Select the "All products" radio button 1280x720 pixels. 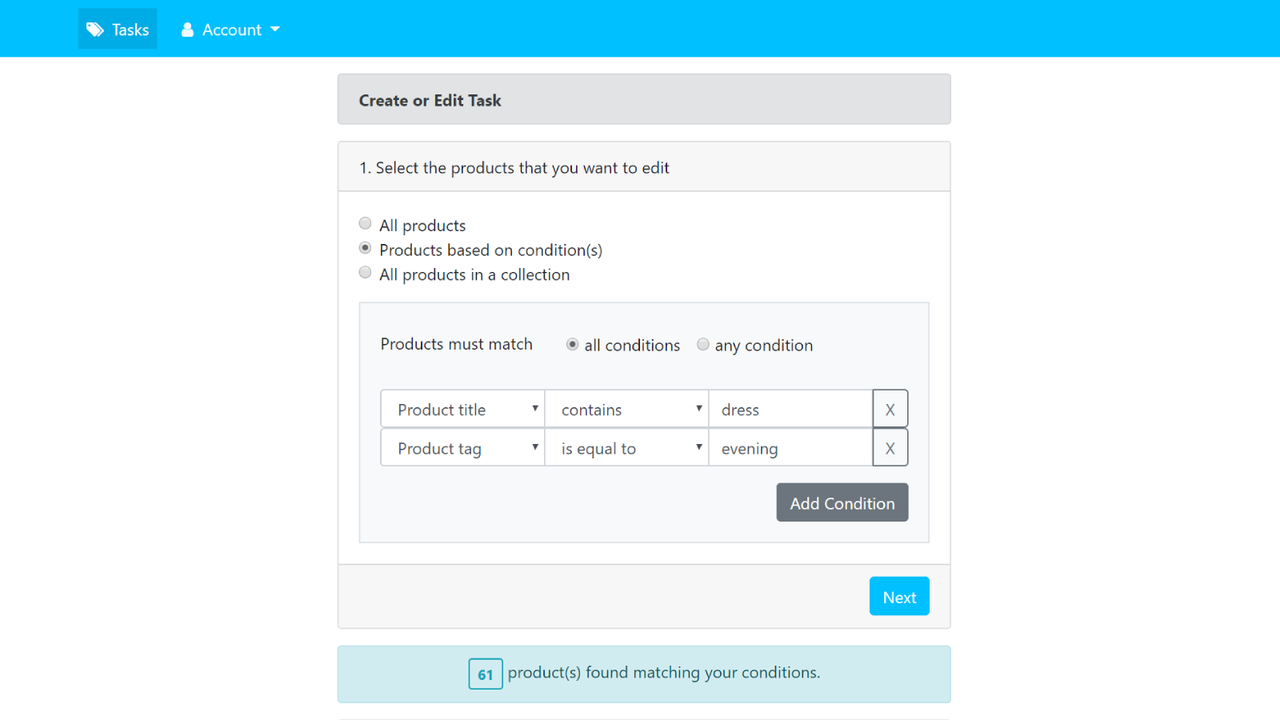pos(365,223)
